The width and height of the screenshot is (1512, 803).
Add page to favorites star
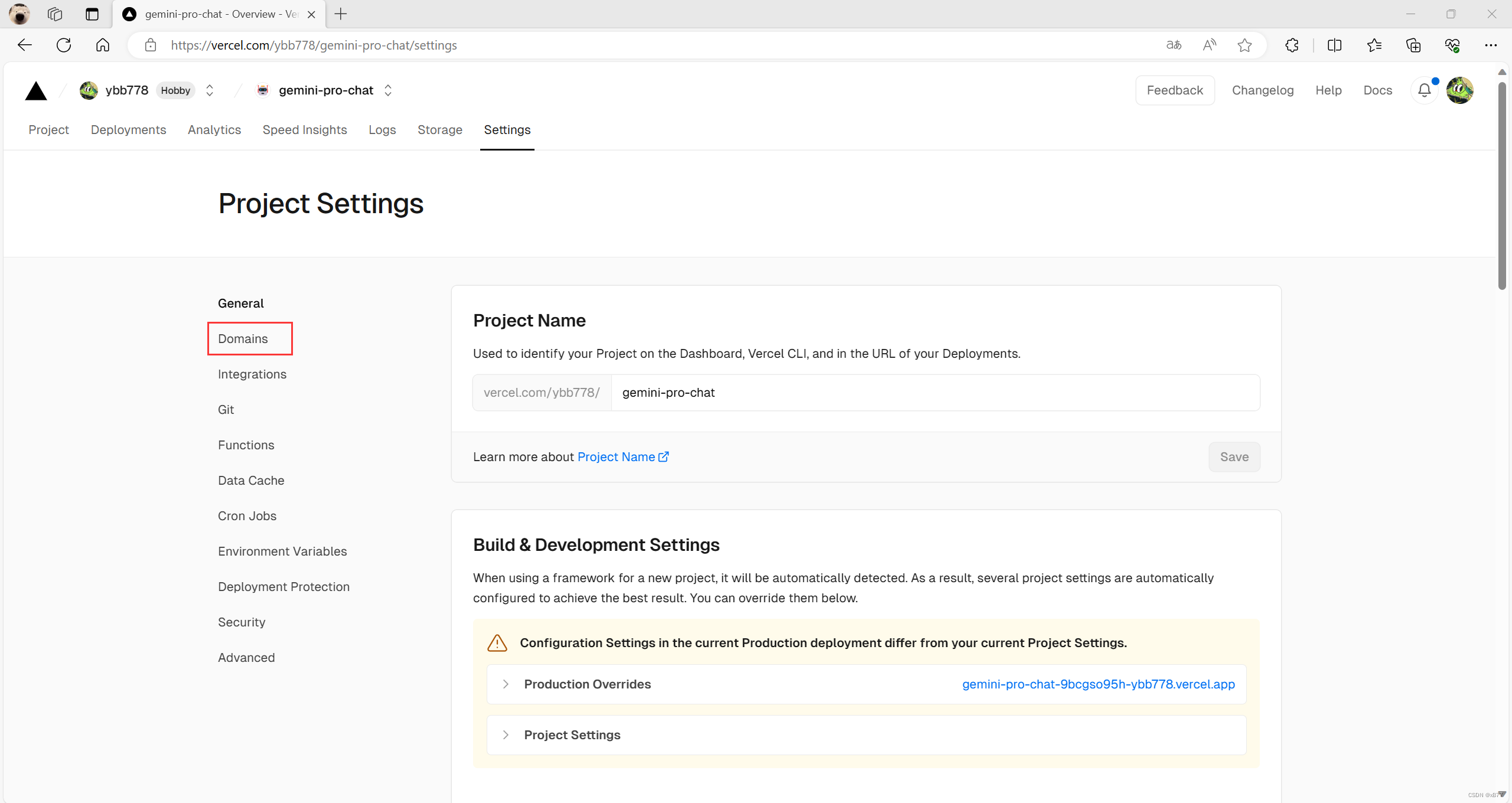pos(1244,45)
